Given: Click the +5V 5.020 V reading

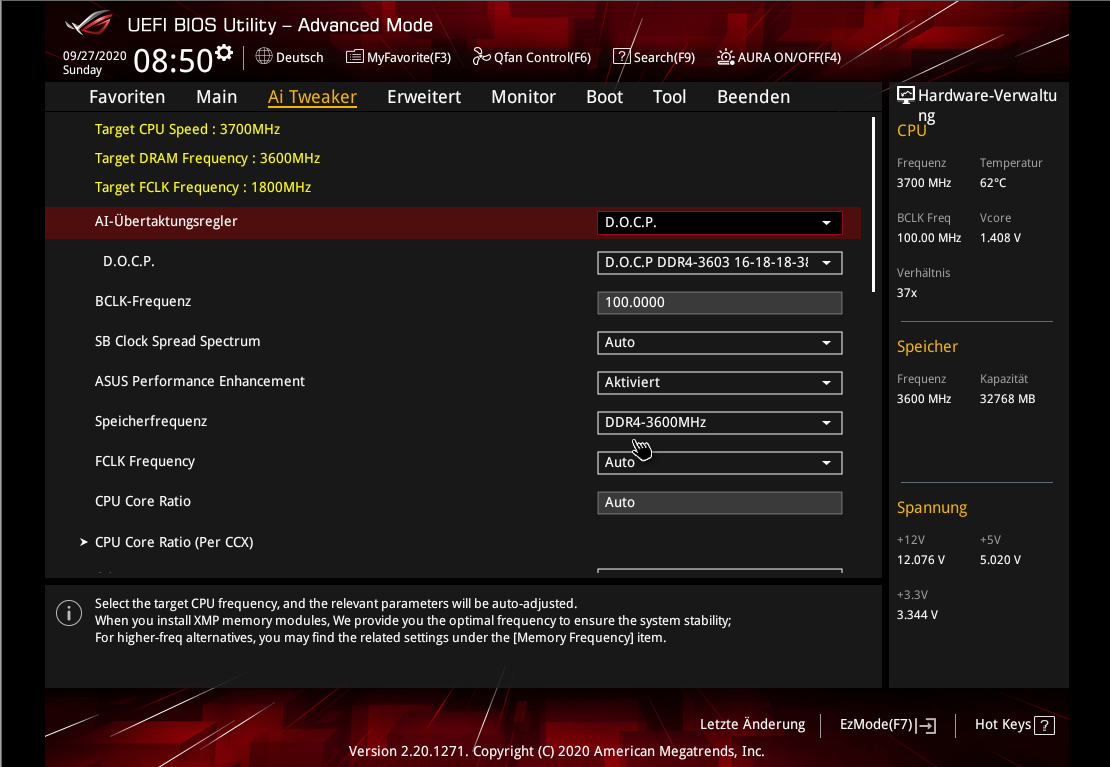Looking at the screenshot, I should click(1000, 559).
